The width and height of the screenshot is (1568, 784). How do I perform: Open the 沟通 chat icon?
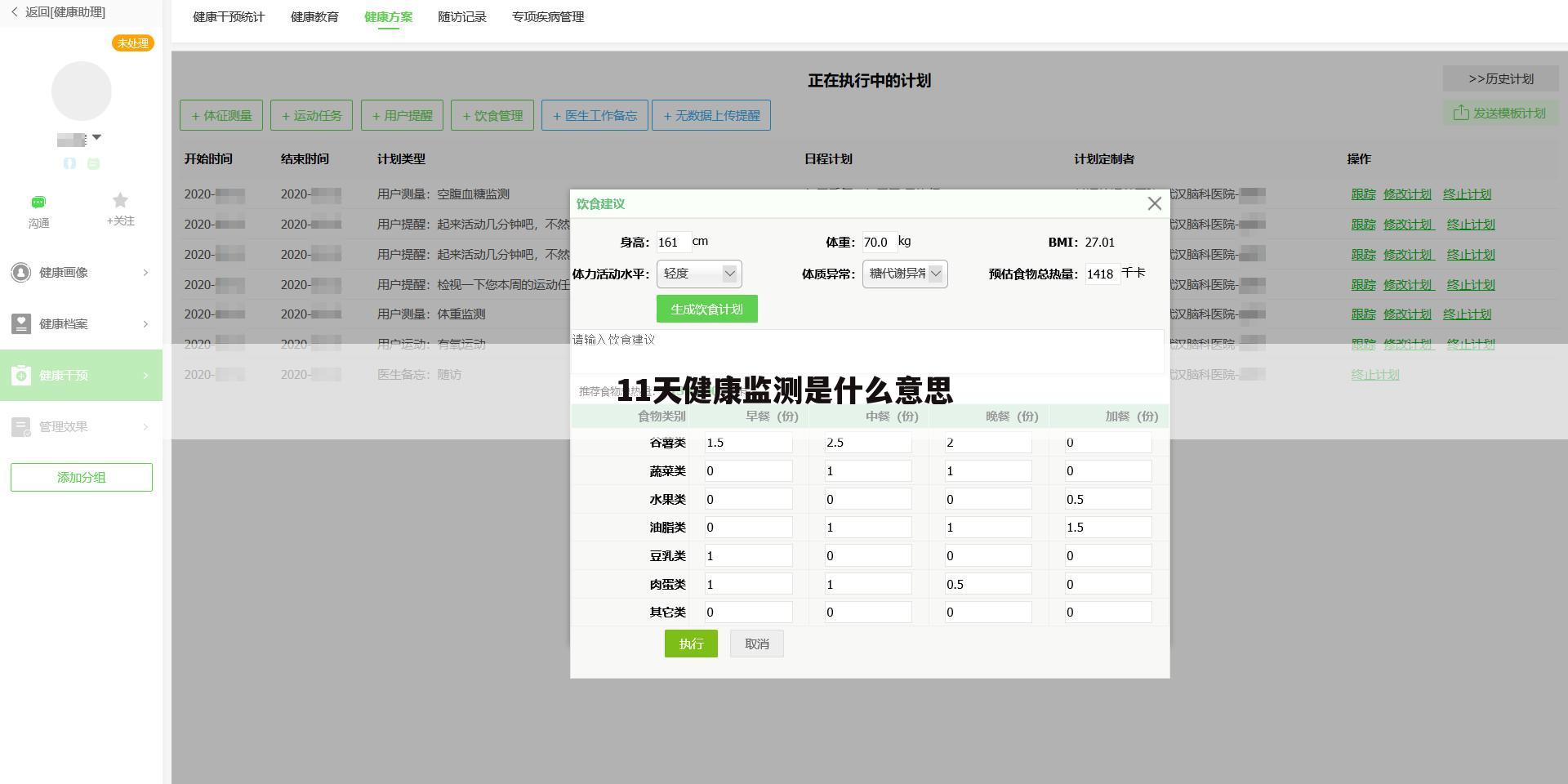pyautogui.click(x=38, y=202)
